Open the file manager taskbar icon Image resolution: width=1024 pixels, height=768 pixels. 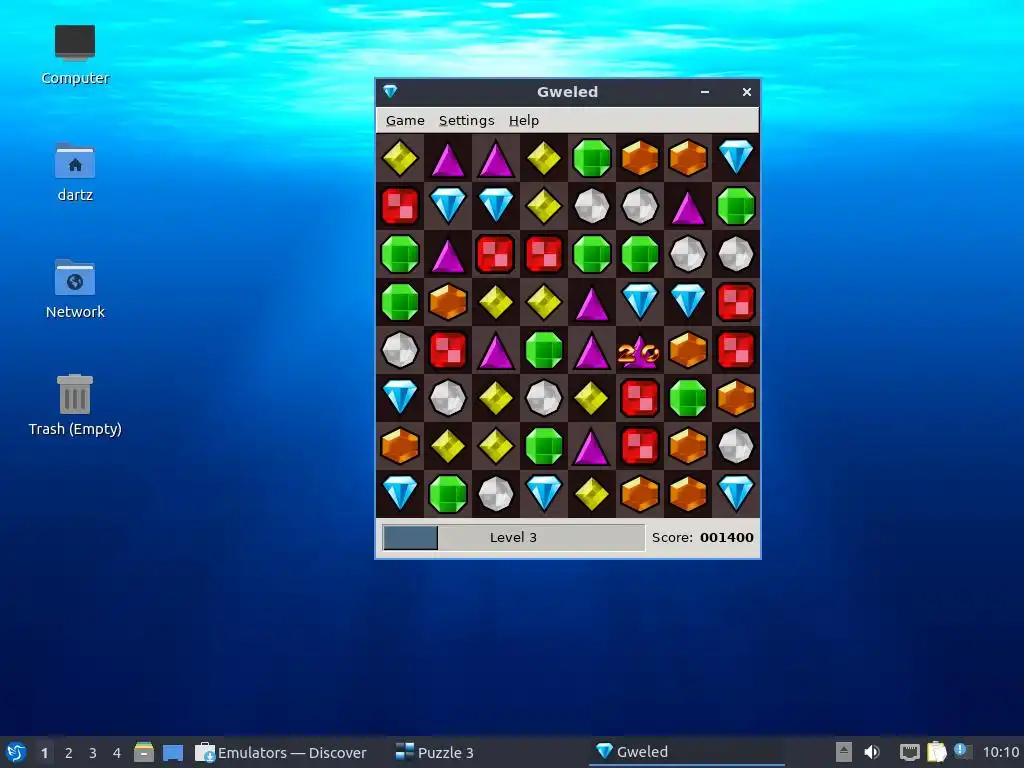144,752
